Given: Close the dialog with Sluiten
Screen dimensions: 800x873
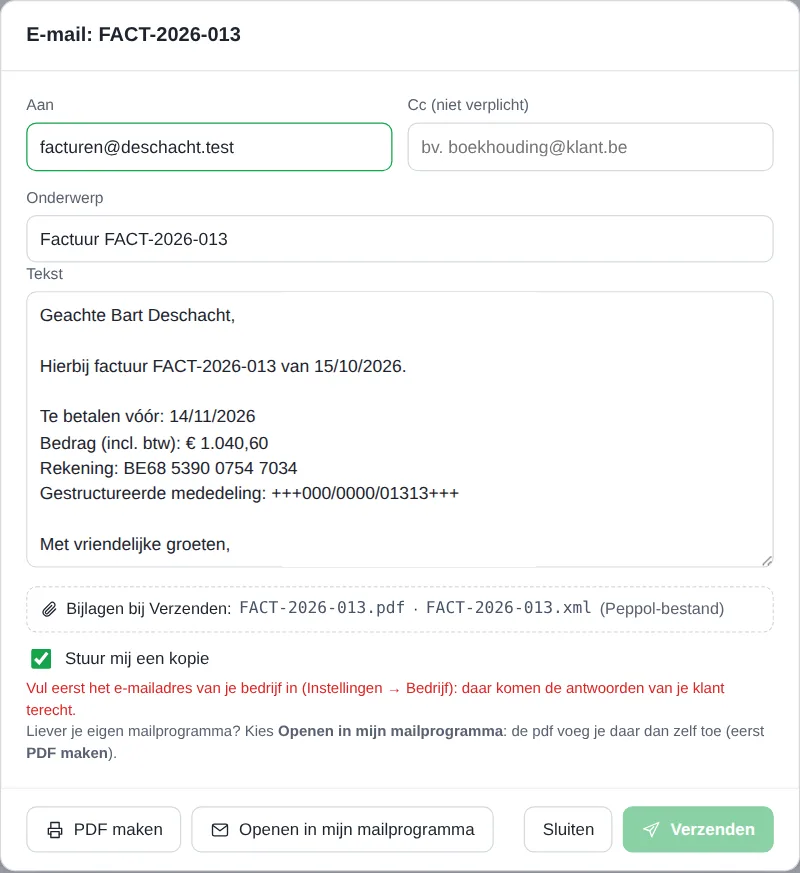Looking at the screenshot, I should point(568,830).
